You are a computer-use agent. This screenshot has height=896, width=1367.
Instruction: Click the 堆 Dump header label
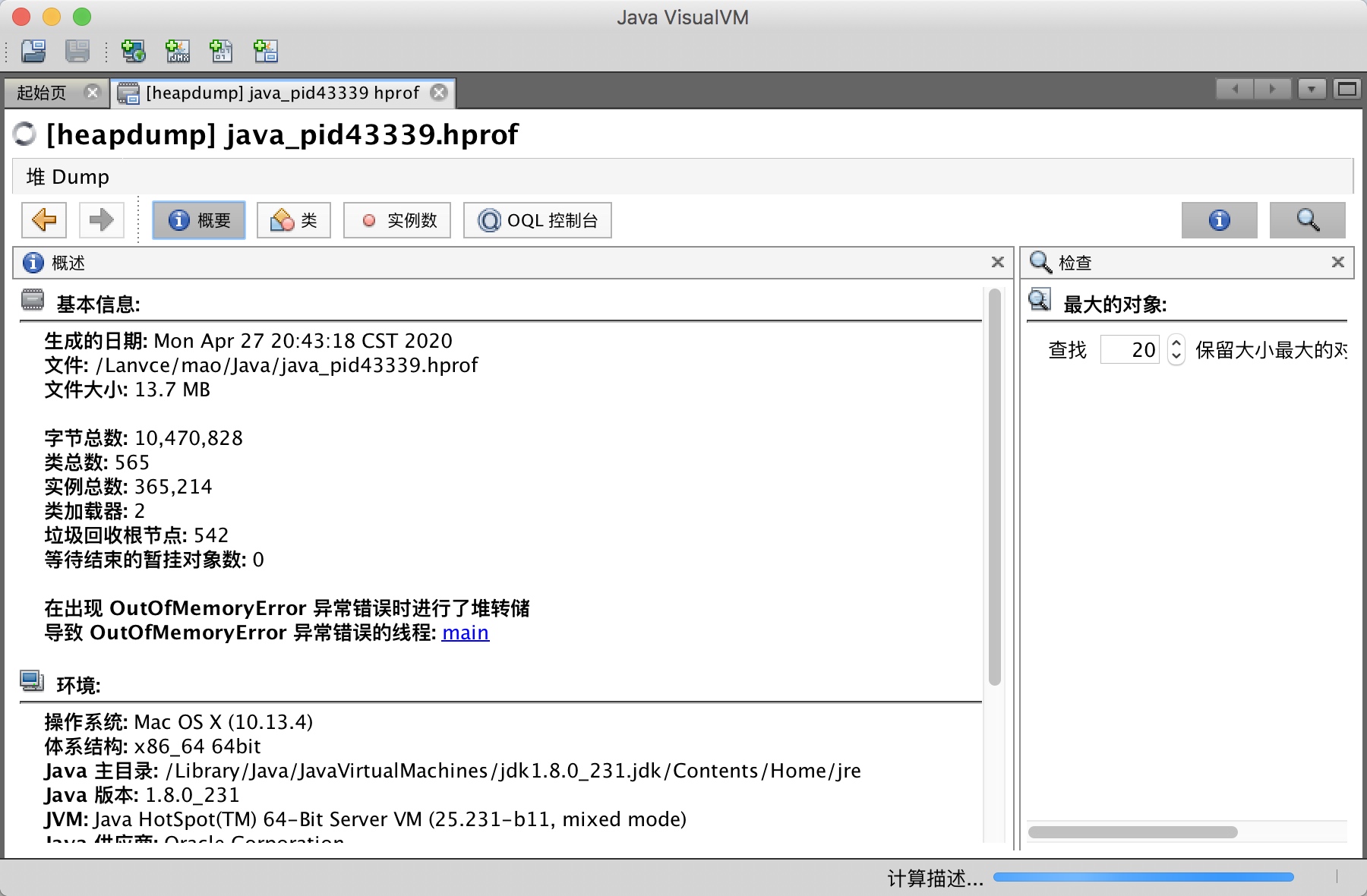pos(68,177)
